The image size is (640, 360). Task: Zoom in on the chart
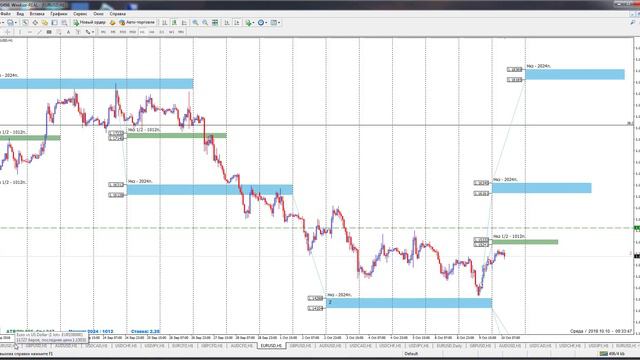pyautogui.click(x=196, y=22)
